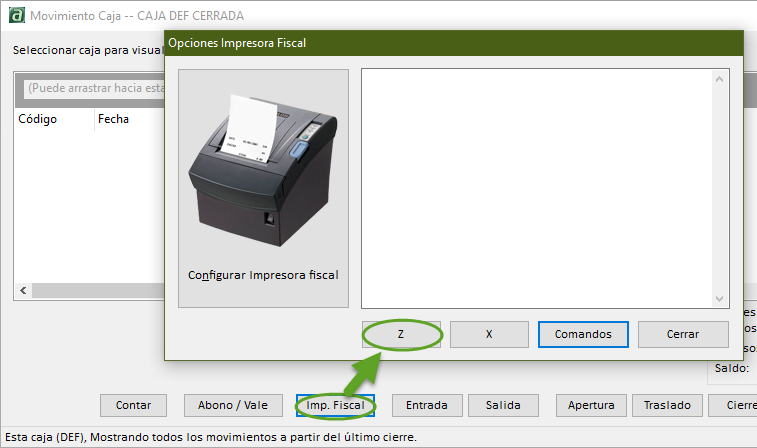This screenshot has height=448, width=757.
Task: Register an Entrada movement
Action: pyautogui.click(x=426, y=405)
